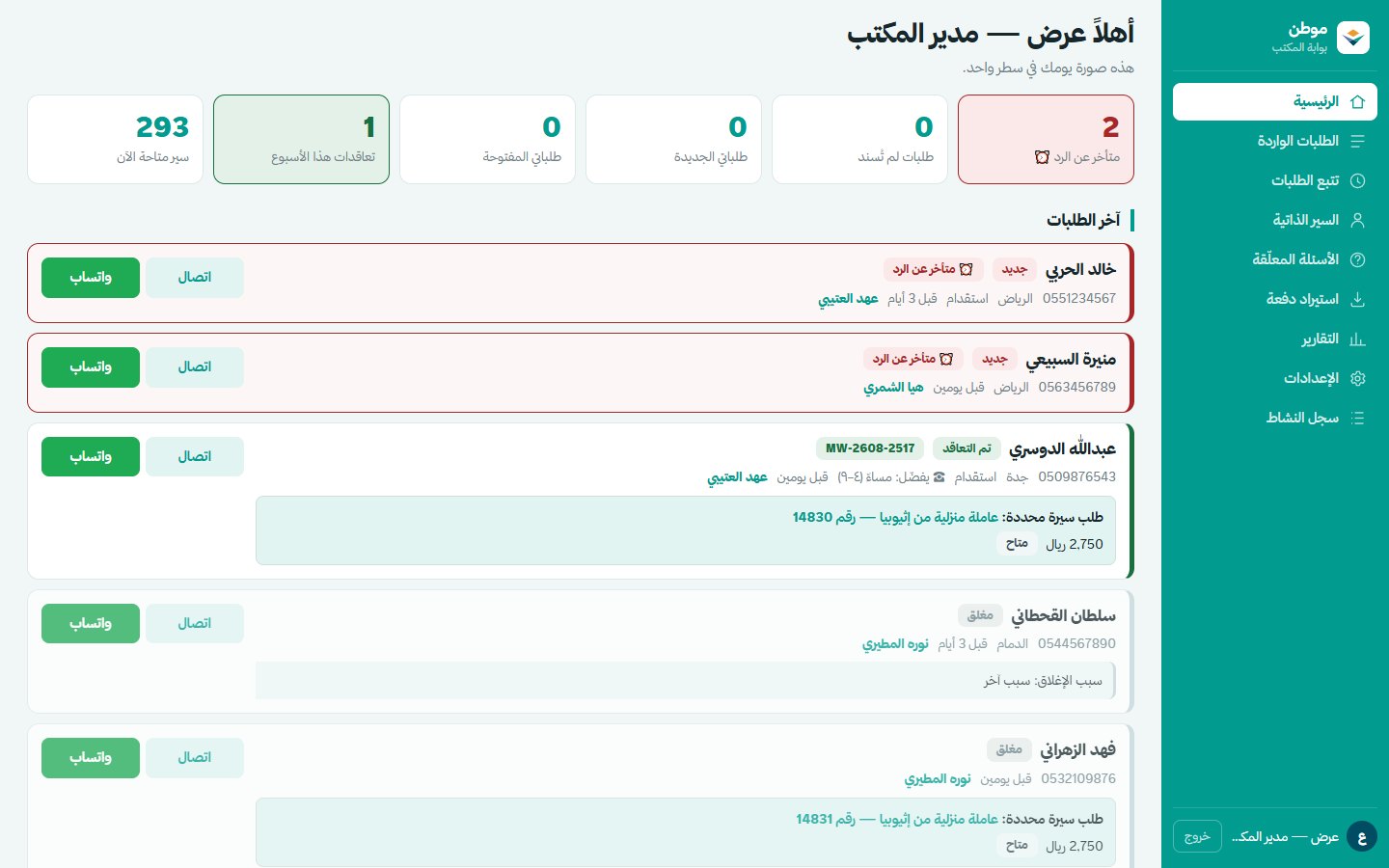The width and height of the screenshot is (1389, 868).
Task: Click the gear icon beside الإعدادات
Action: tap(1358, 379)
